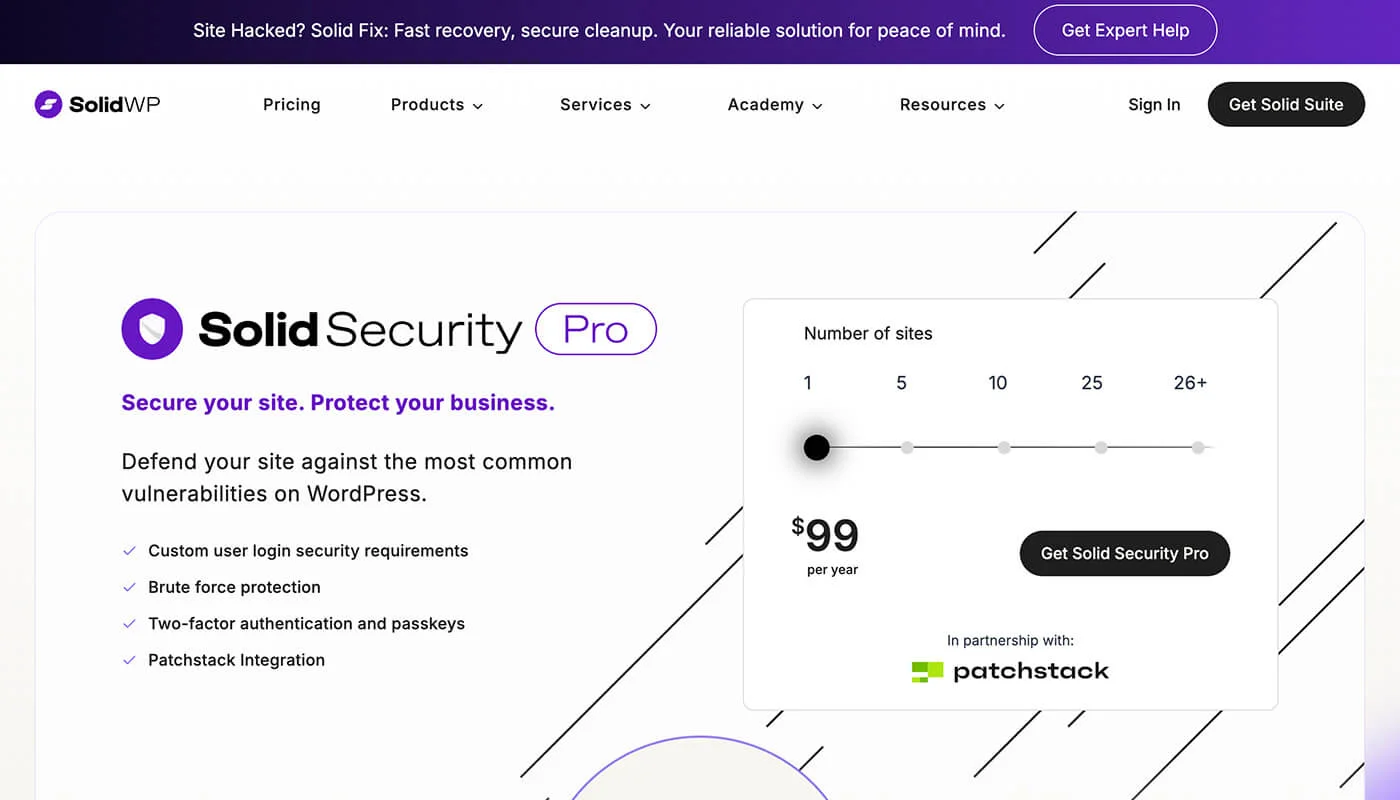
Task: Click the Get Solid Security Pro button
Action: point(1124,553)
